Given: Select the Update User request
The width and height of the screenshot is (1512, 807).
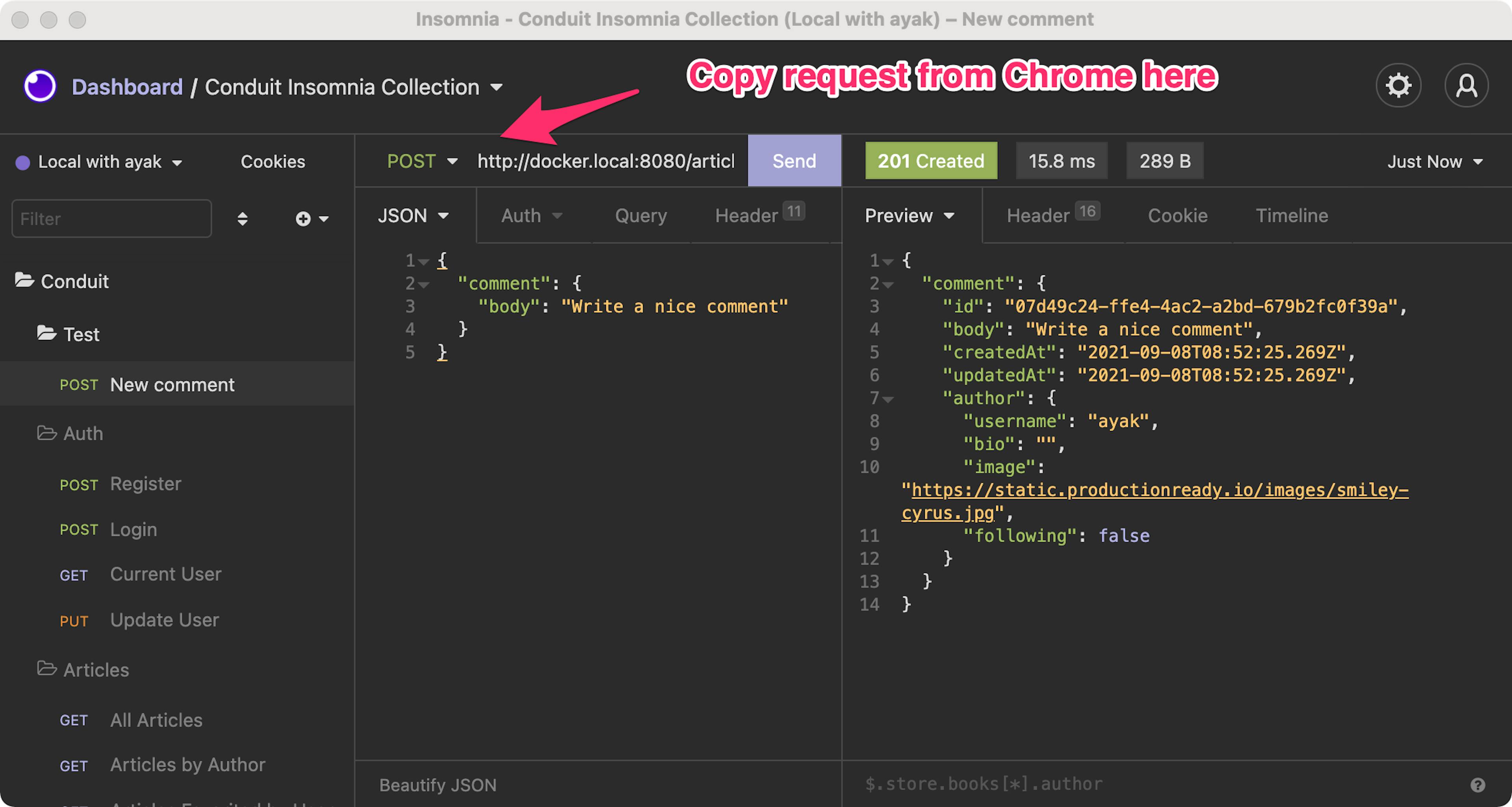Looking at the screenshot, I should 177,620.
